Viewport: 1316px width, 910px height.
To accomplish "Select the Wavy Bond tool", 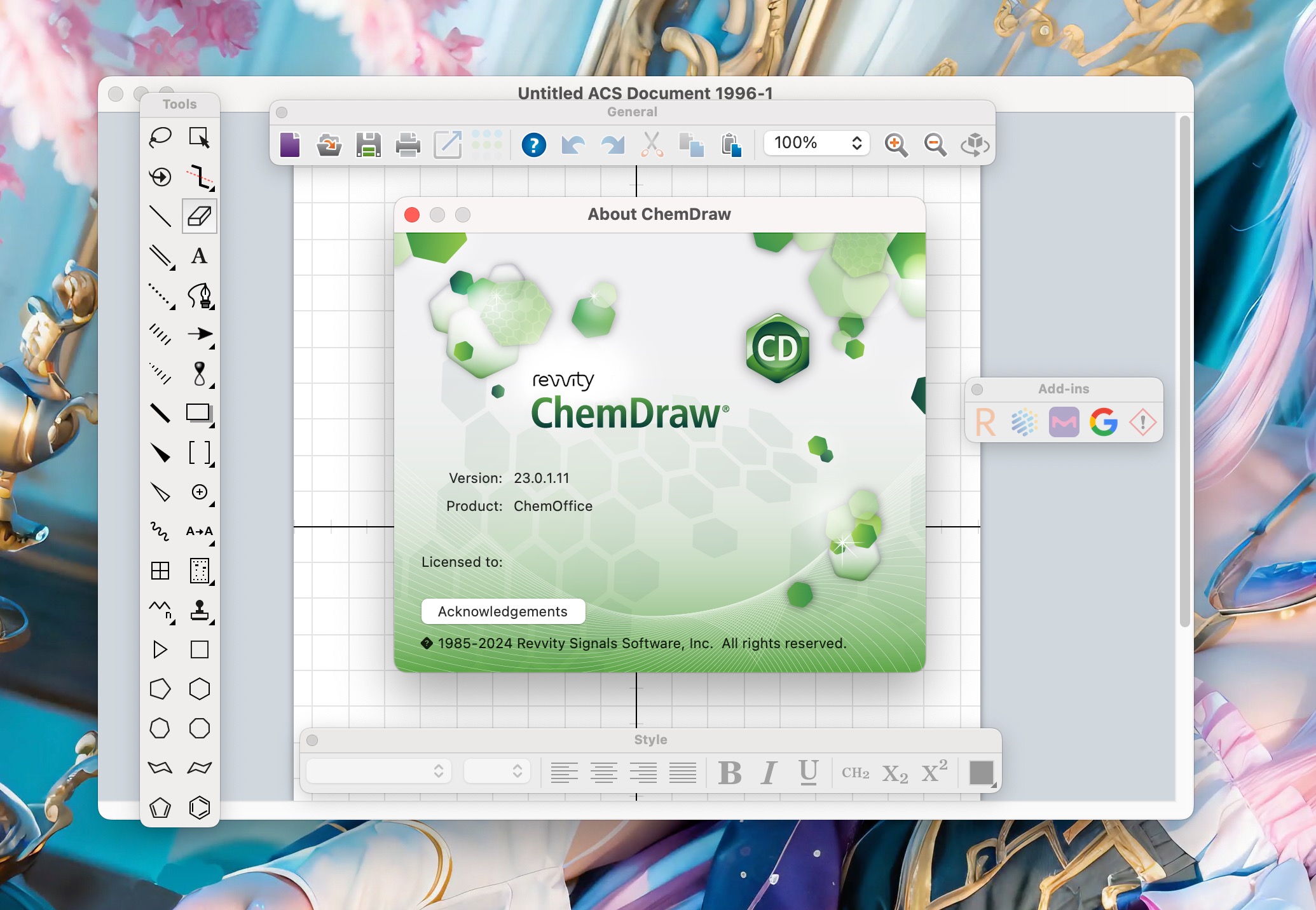I will tap(160, 531).
